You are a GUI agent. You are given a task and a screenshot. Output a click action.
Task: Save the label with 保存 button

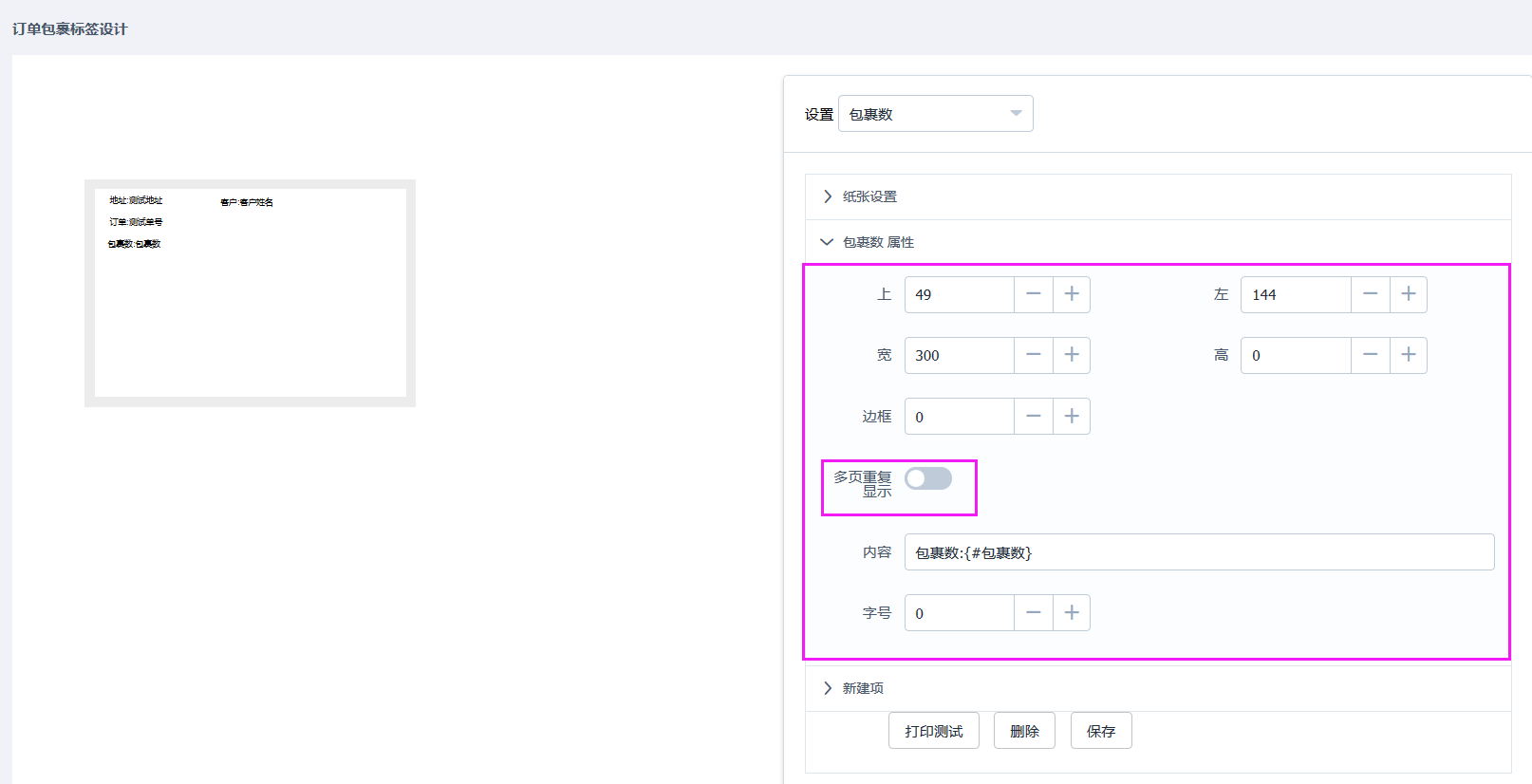pos(1101,731)
